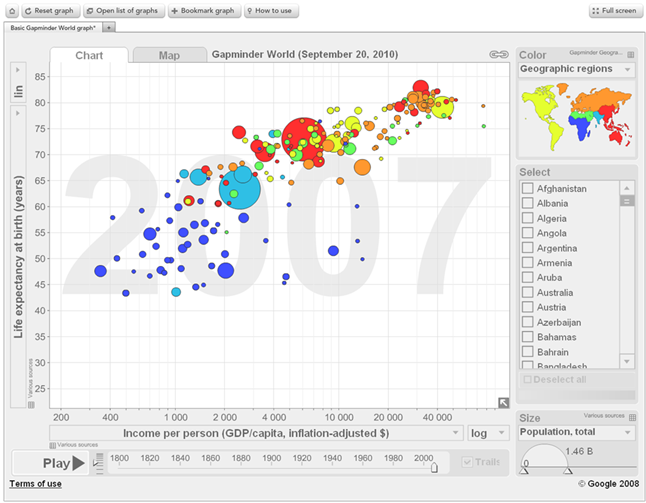Switch to the Chart tab
The height and width of the screenshot is (503, 646).
click(x=89, y=55)
